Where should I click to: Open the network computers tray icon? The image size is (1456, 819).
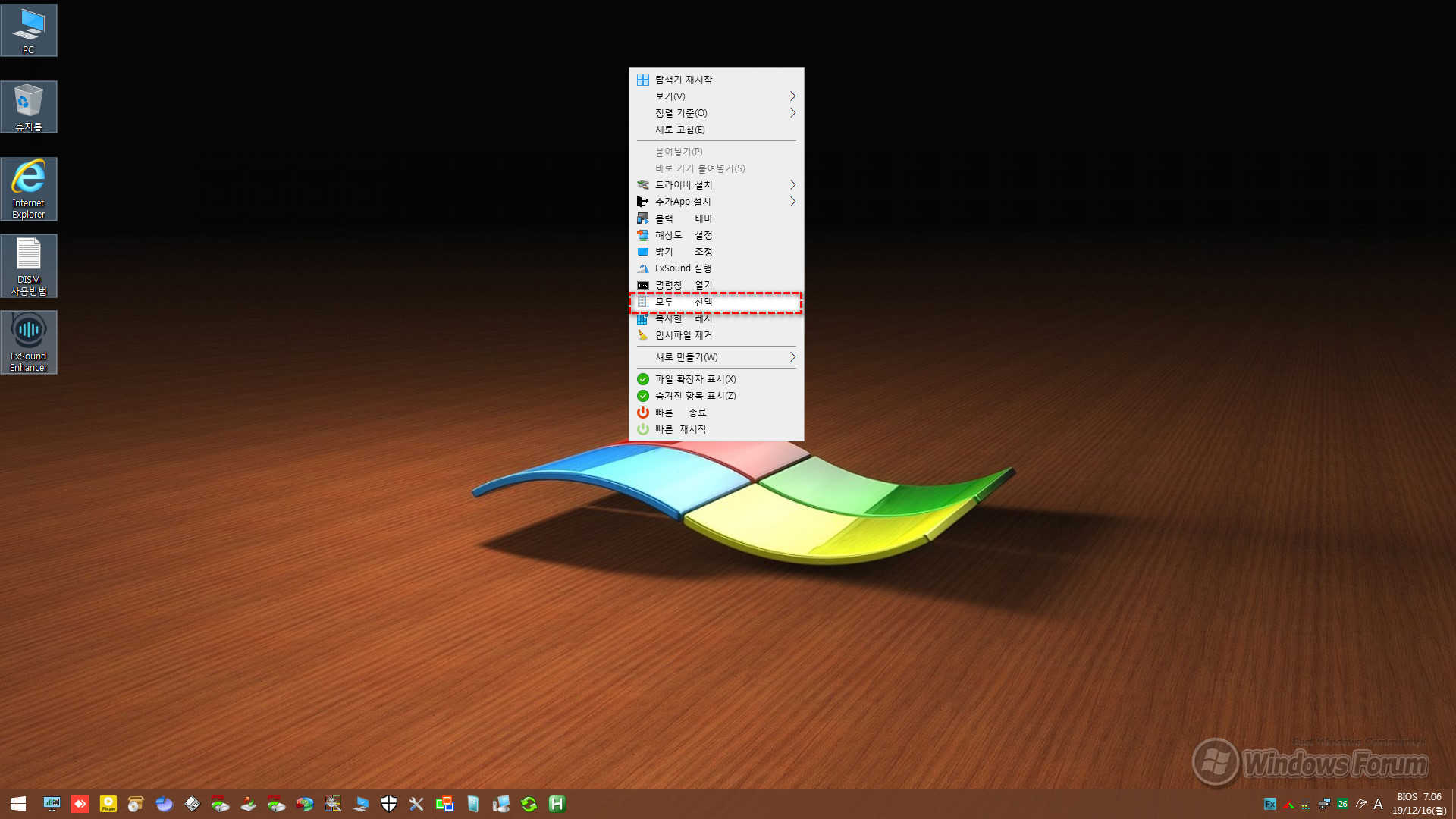click(x=1325, y=805)
